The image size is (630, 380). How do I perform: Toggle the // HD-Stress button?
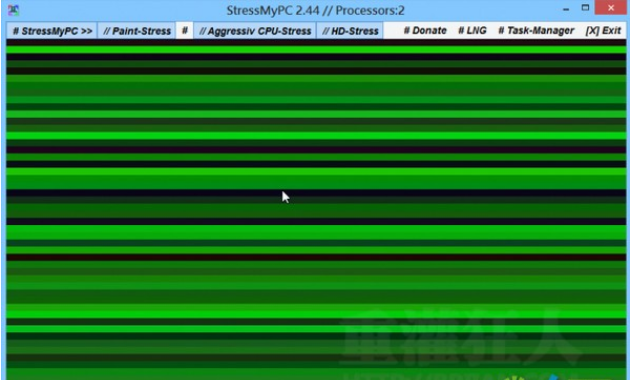coord(350,31)
